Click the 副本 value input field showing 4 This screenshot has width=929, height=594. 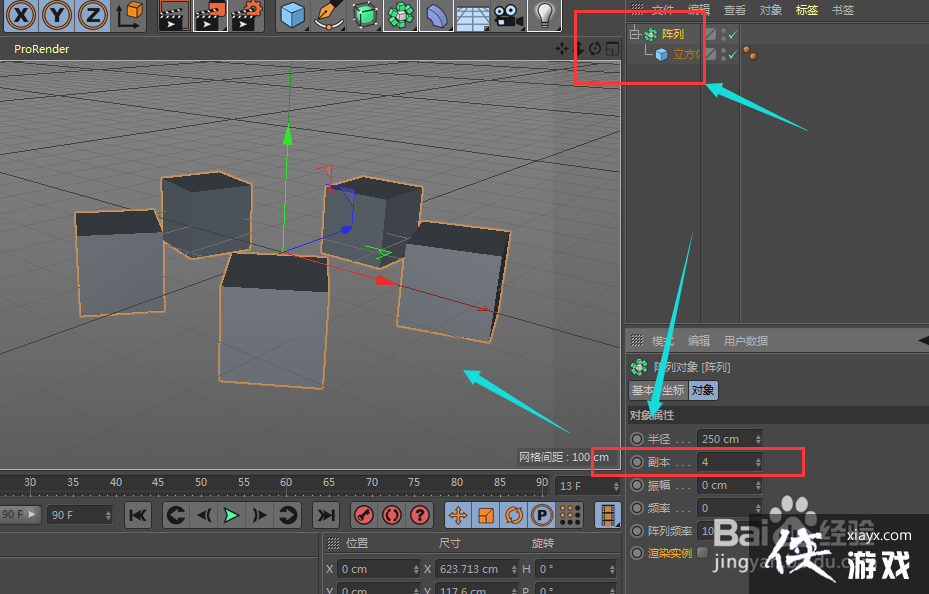click(x=720, y=461)
